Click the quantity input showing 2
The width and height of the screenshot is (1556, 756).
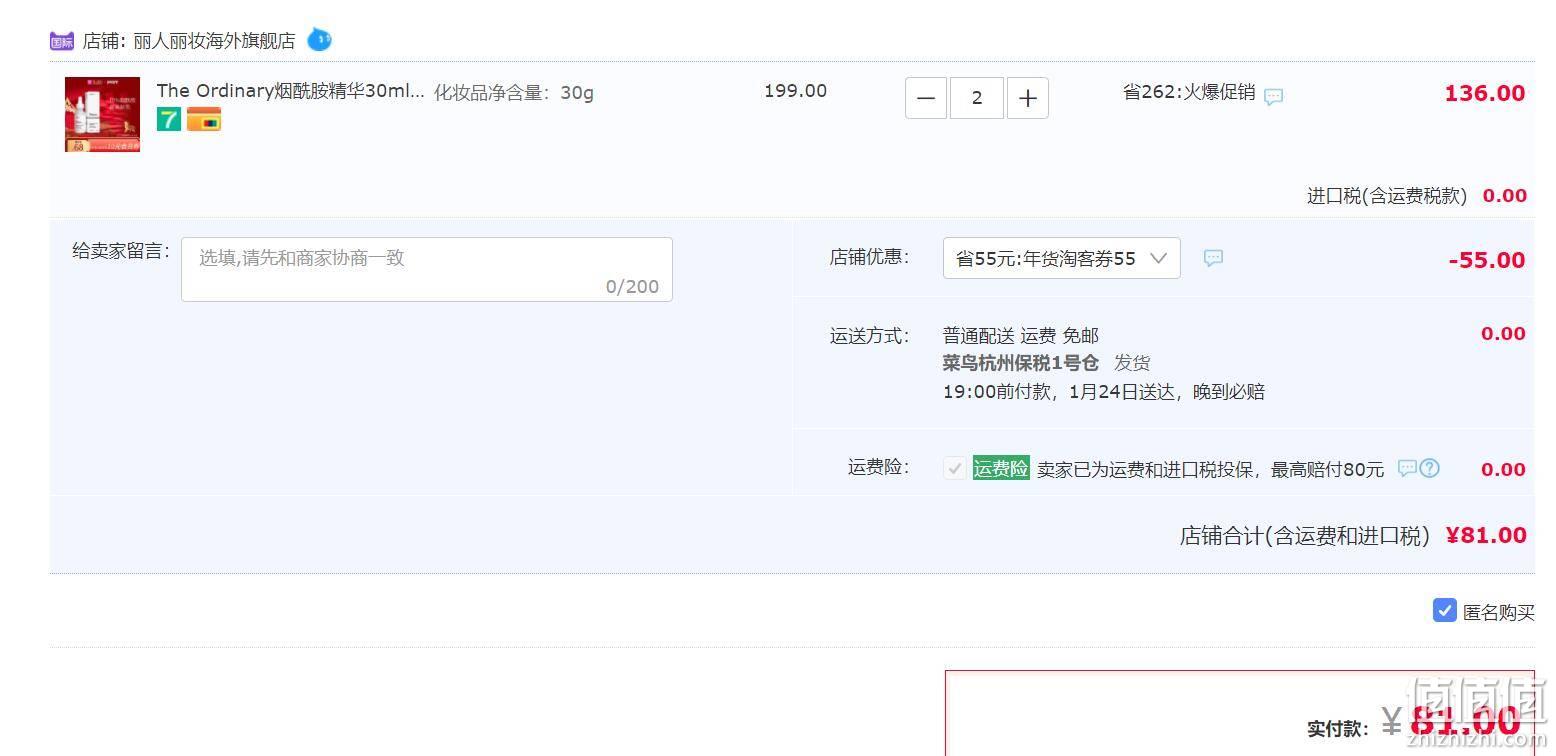(x=977, y=98)
